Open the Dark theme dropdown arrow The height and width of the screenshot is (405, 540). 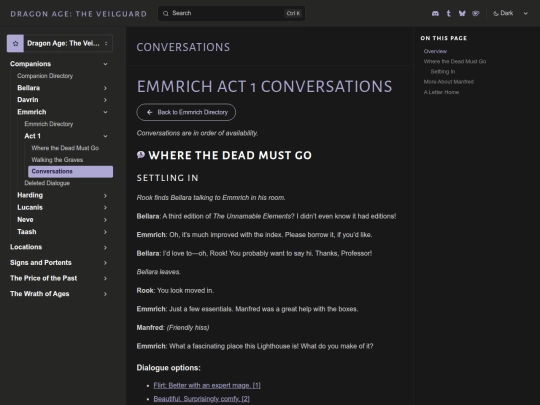(x=526, y=13)
